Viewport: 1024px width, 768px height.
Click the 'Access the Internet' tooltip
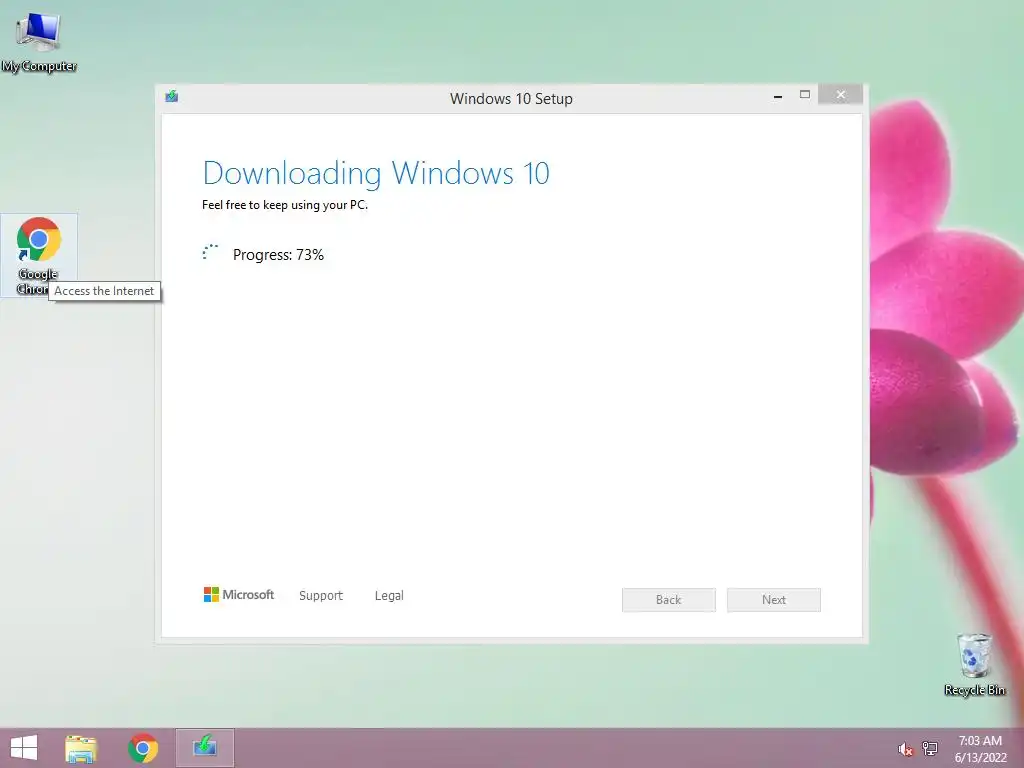click(104, 291)
